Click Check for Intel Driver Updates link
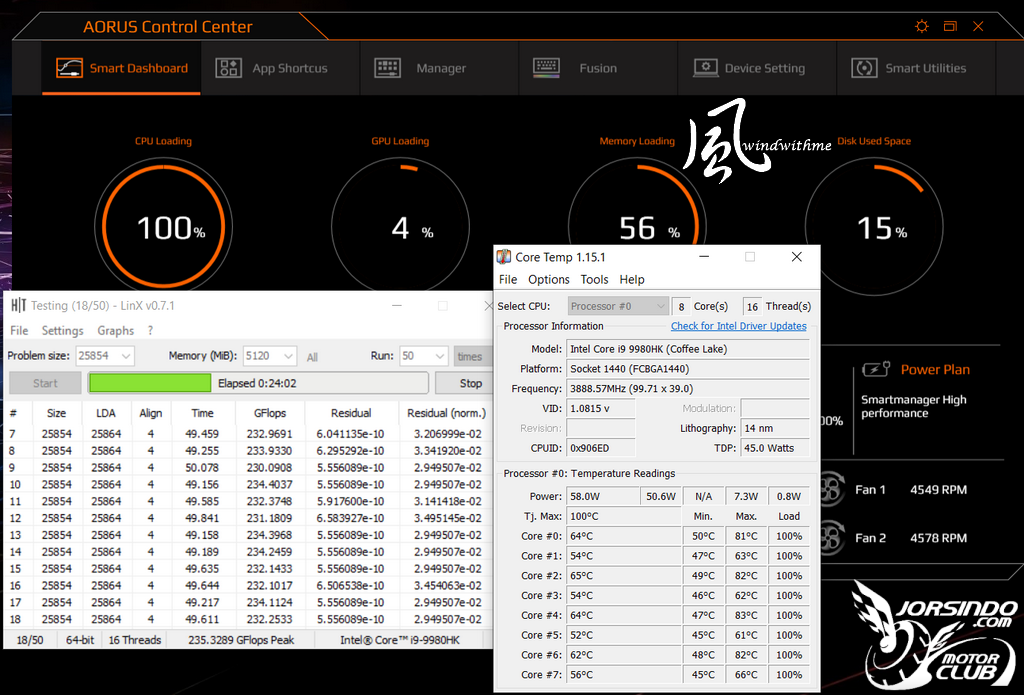Screen dimensions: 1024x695 click(x=739, y=326)
